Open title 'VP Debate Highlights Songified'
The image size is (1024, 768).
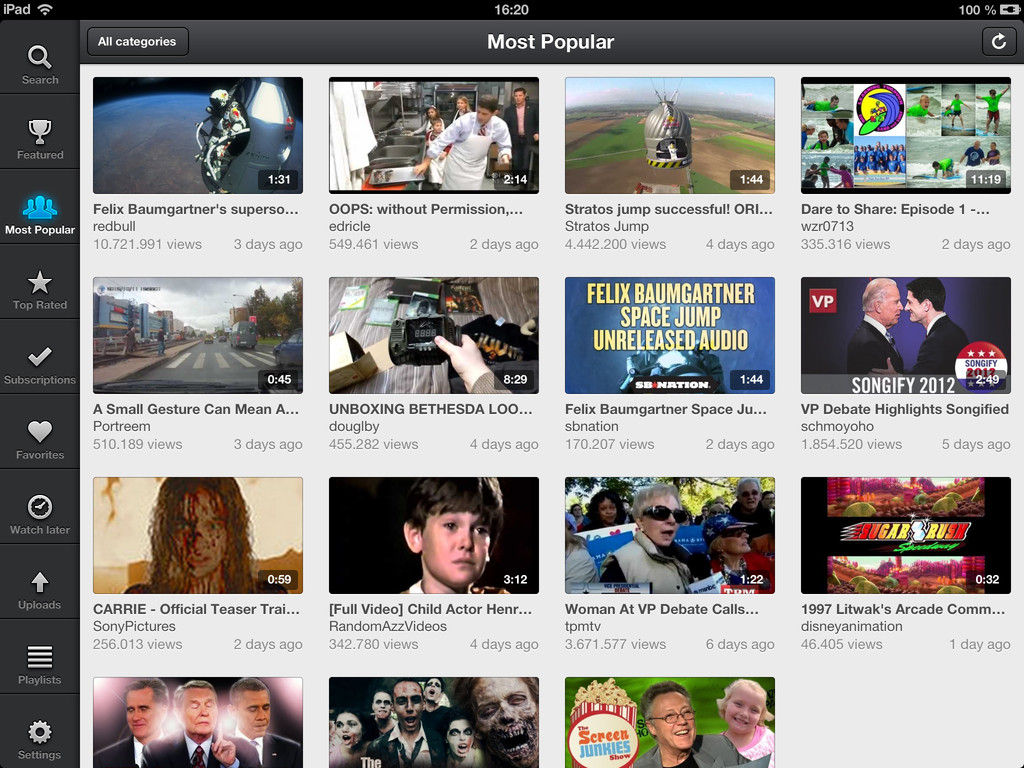(905, 409)
